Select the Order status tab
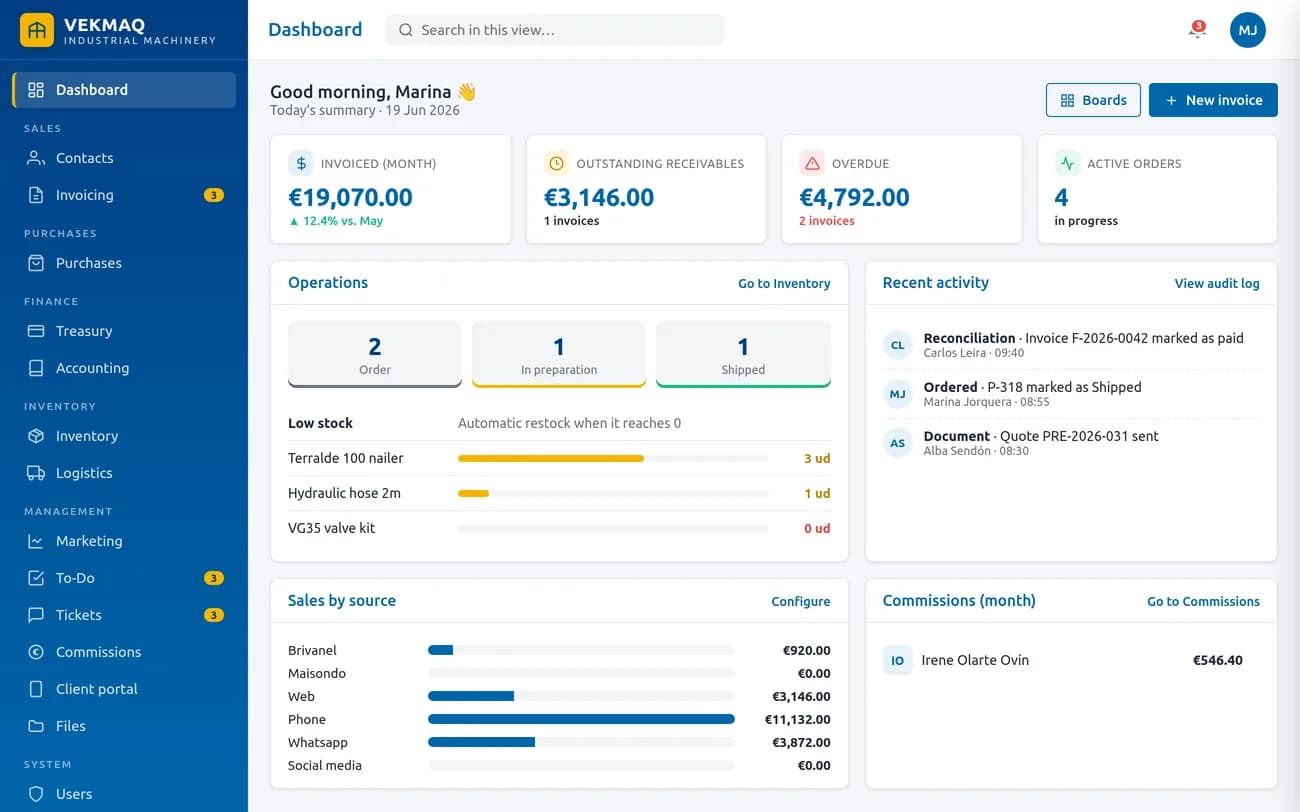Image resolution: width=1300 pixels, height=812 pixels. pyautogui.click(x=375, y=354)
